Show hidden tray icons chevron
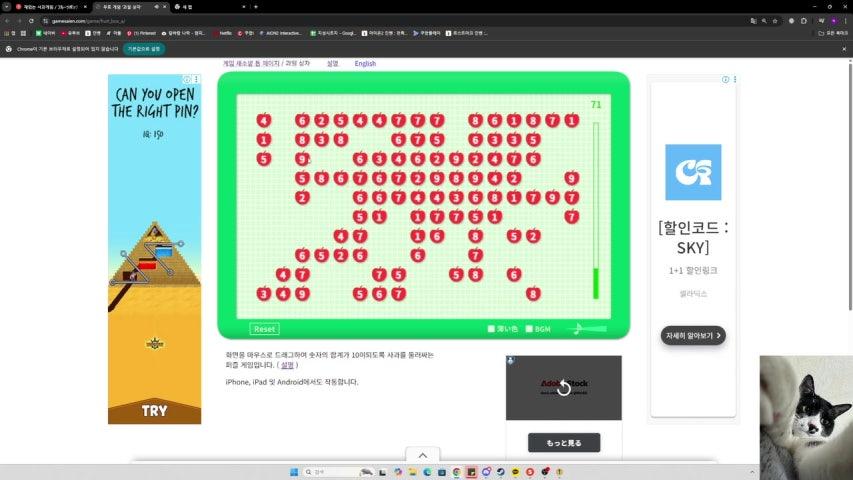Screen dimensions: 853x480 click(x=752, y=472)
